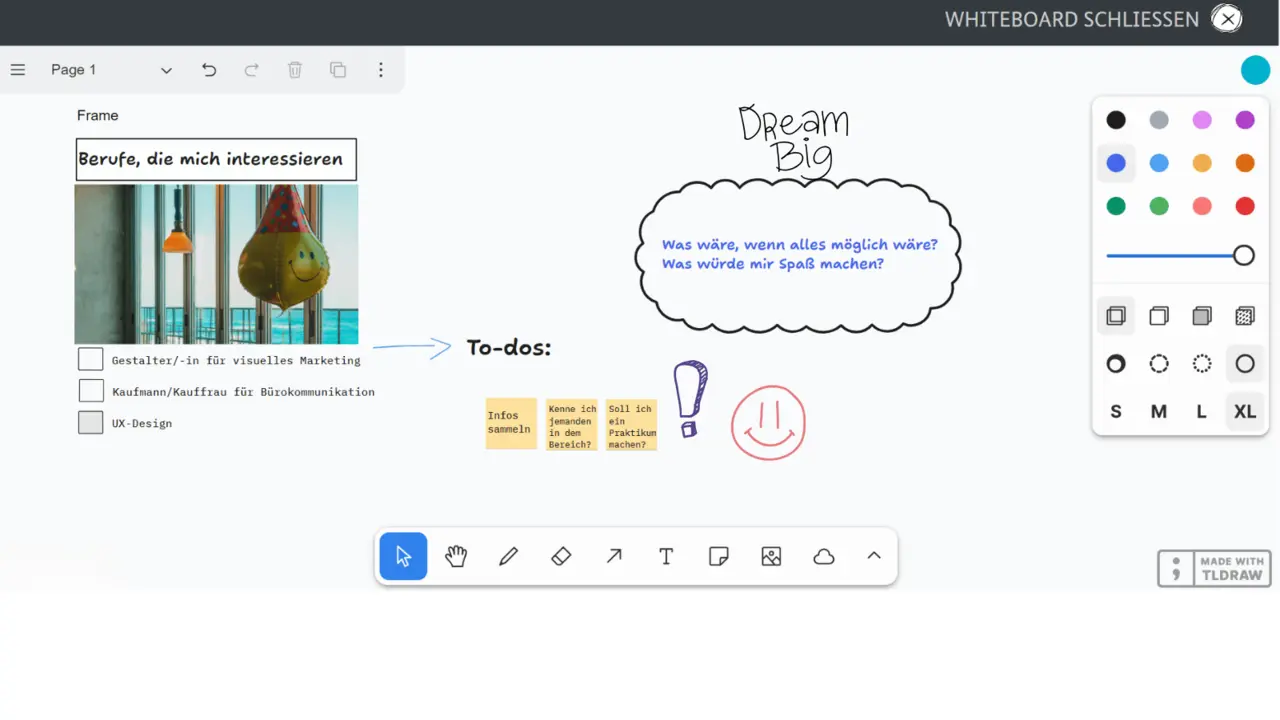
Task: Set size to L
Action: 1202,412
